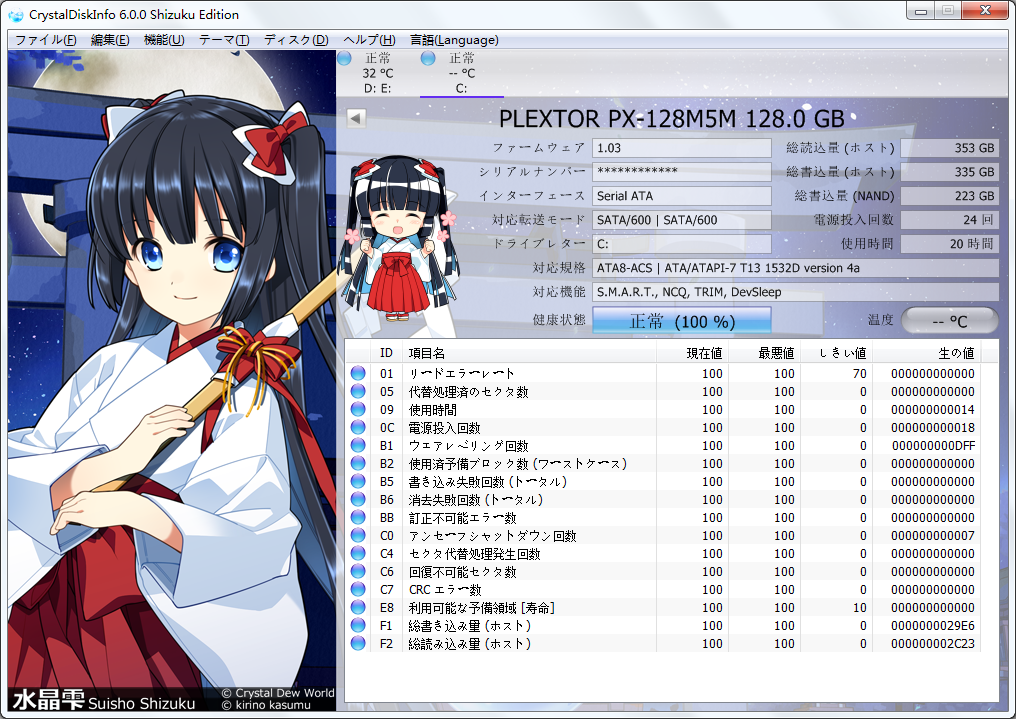Screen dimensions: 1016x719
Task: Click the temperature -- °C button
Action: coord(949,321)
